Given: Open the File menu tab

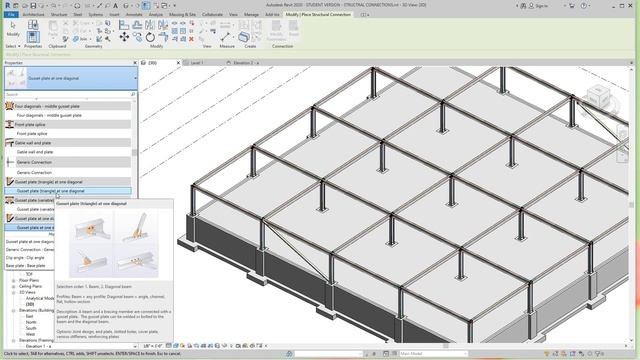Looking at the screenshot, I should pyautogui.click(x=11, y=14).
